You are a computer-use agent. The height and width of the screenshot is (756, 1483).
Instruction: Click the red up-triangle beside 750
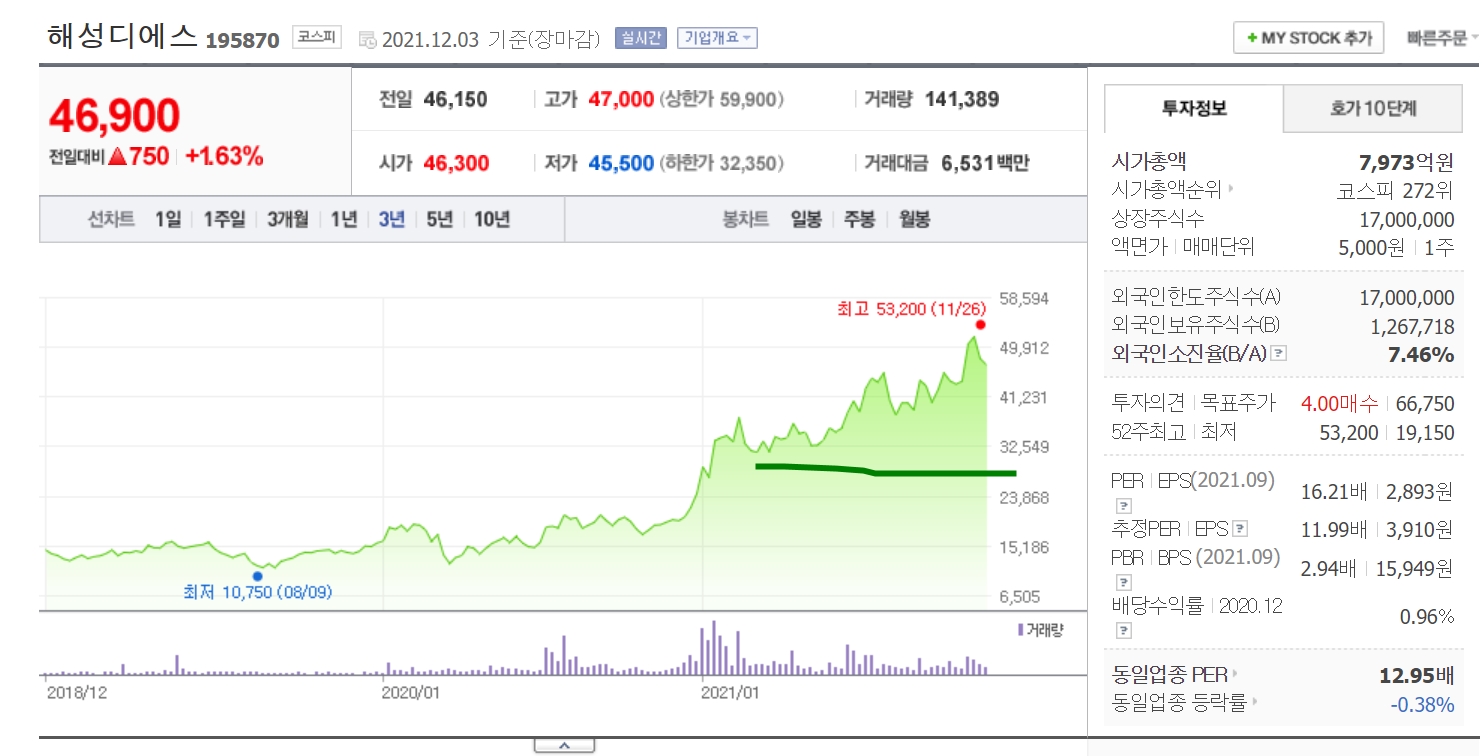116,156
